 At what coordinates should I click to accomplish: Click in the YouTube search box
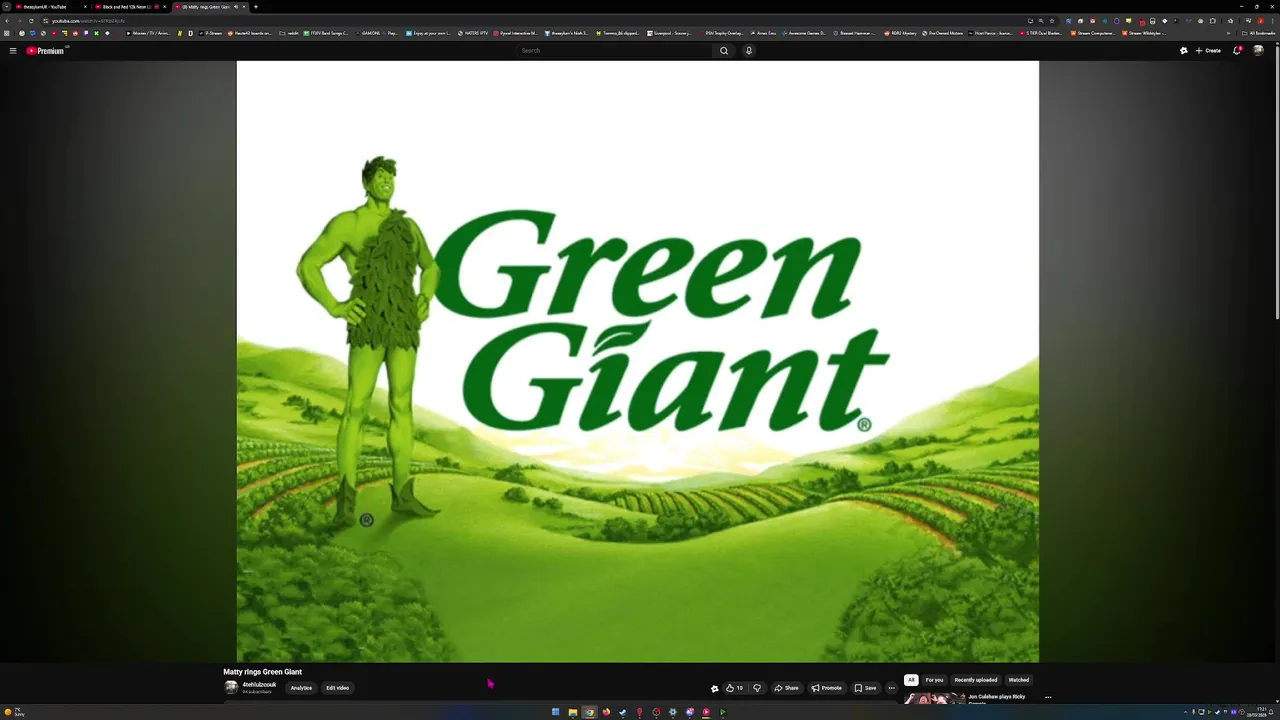point(615,50)
